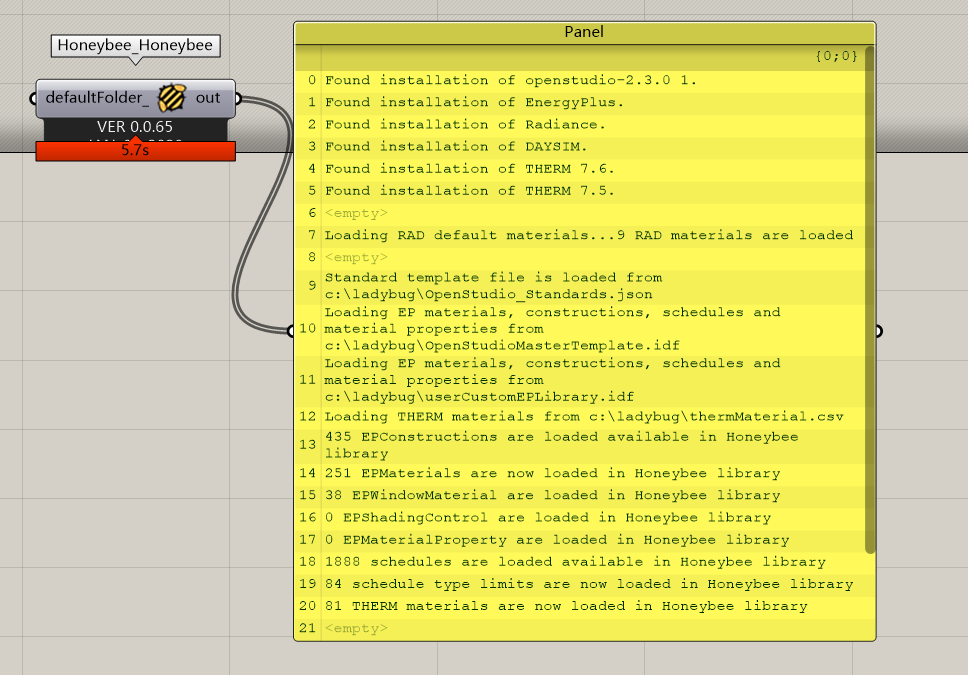Click the OpenStudio_Standards.json path text
Viewport: 968px width, 675px height.
pyautogui.click(x=488, y=295)
